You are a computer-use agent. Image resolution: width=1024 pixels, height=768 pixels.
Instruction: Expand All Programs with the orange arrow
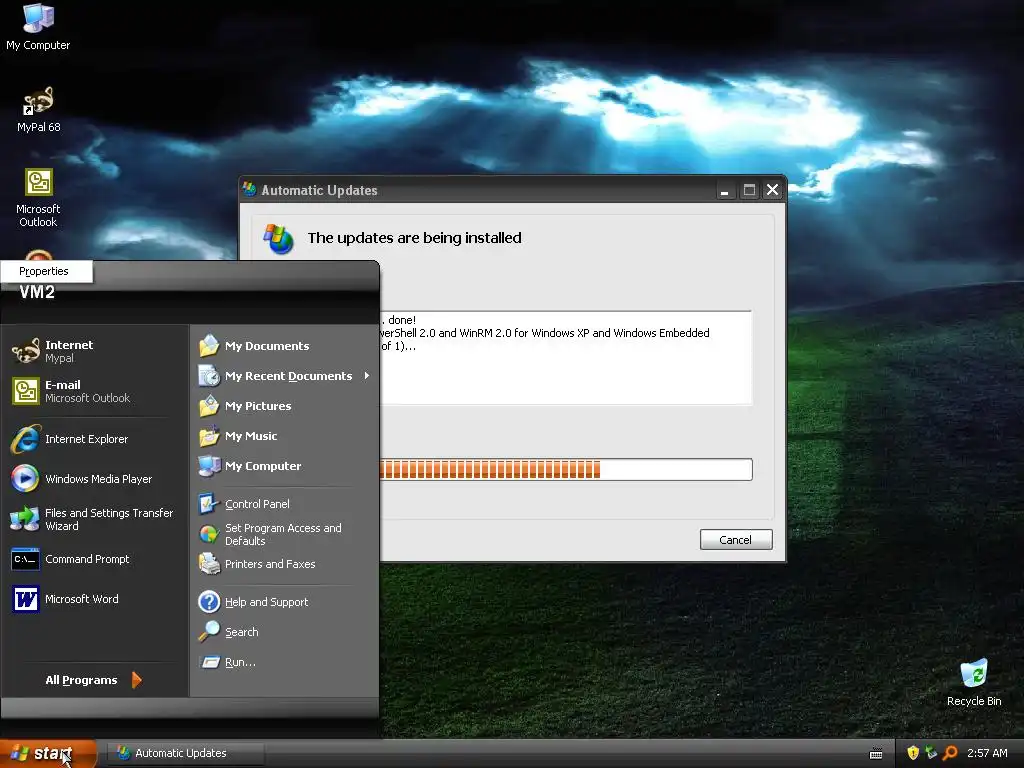tap(136, 680)
